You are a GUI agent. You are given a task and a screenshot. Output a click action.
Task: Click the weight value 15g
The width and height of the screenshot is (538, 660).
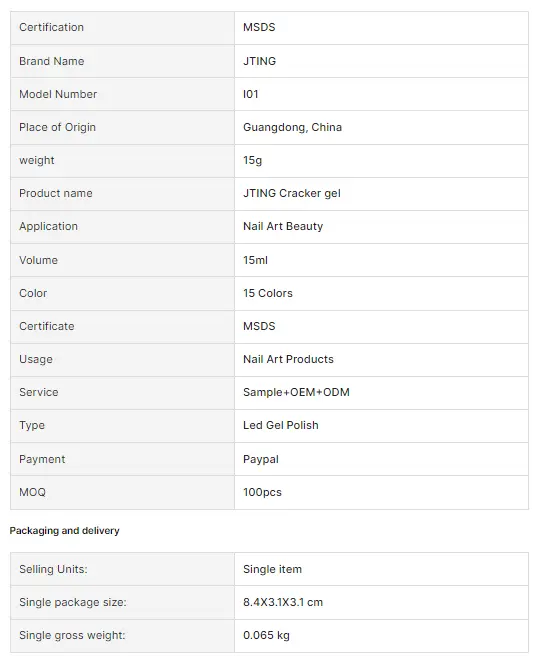252,160
